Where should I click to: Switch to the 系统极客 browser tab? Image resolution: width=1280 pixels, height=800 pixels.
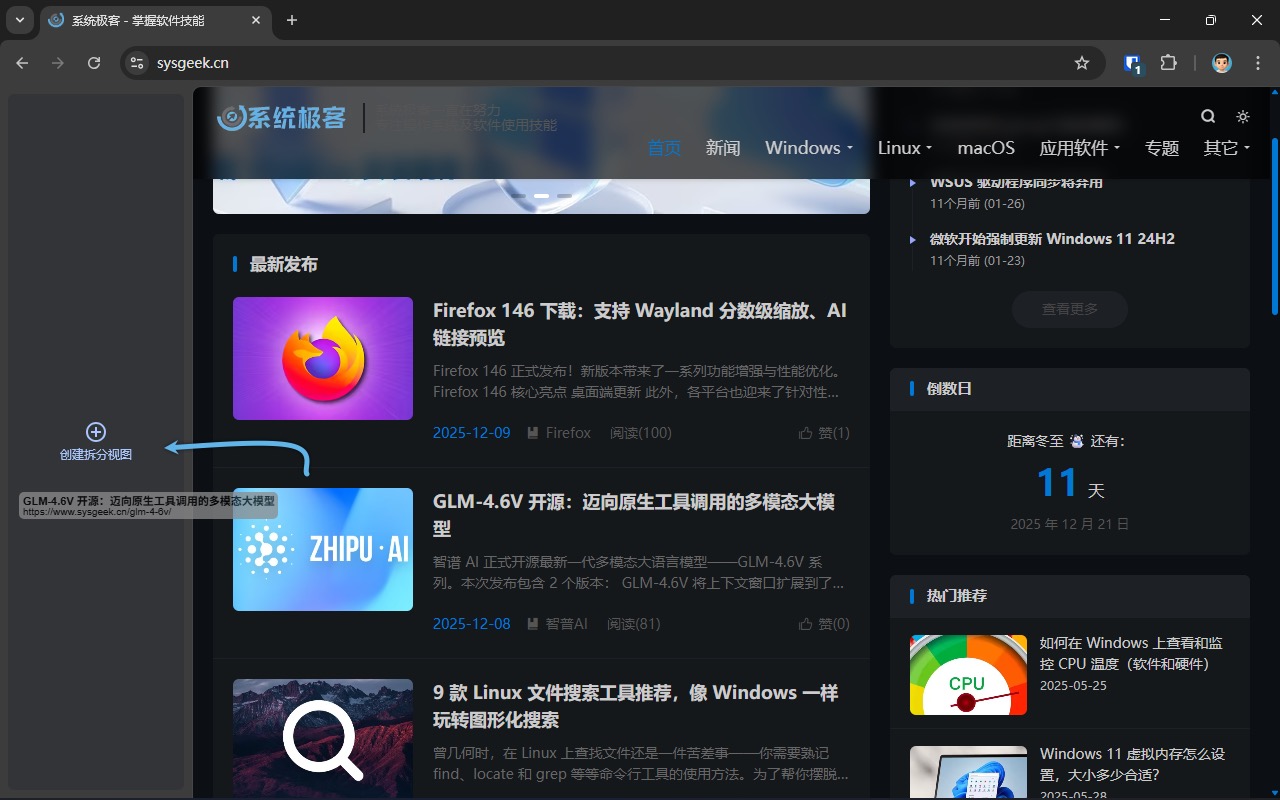click(140, 20)
